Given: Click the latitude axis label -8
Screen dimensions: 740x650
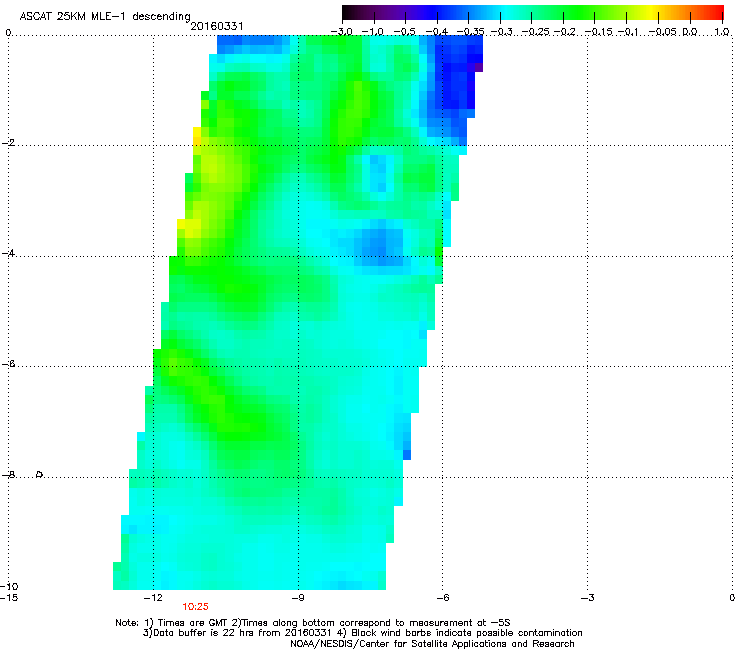Looking at the screenshot, I should pyautogui.click(x=8, y=475).
